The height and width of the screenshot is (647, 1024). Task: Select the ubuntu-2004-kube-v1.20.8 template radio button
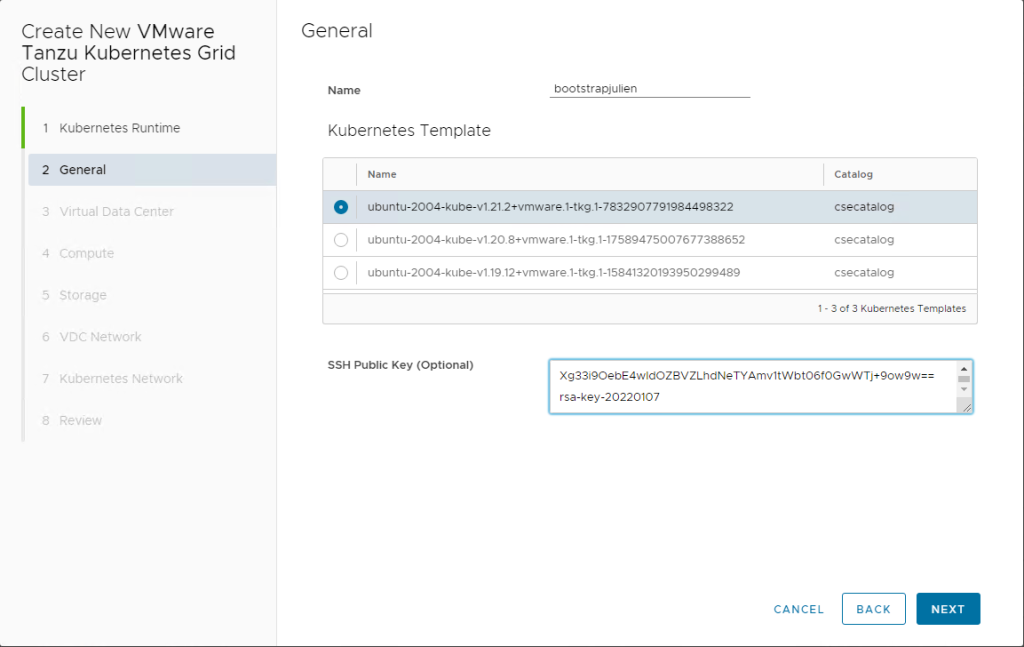(341, 240)
